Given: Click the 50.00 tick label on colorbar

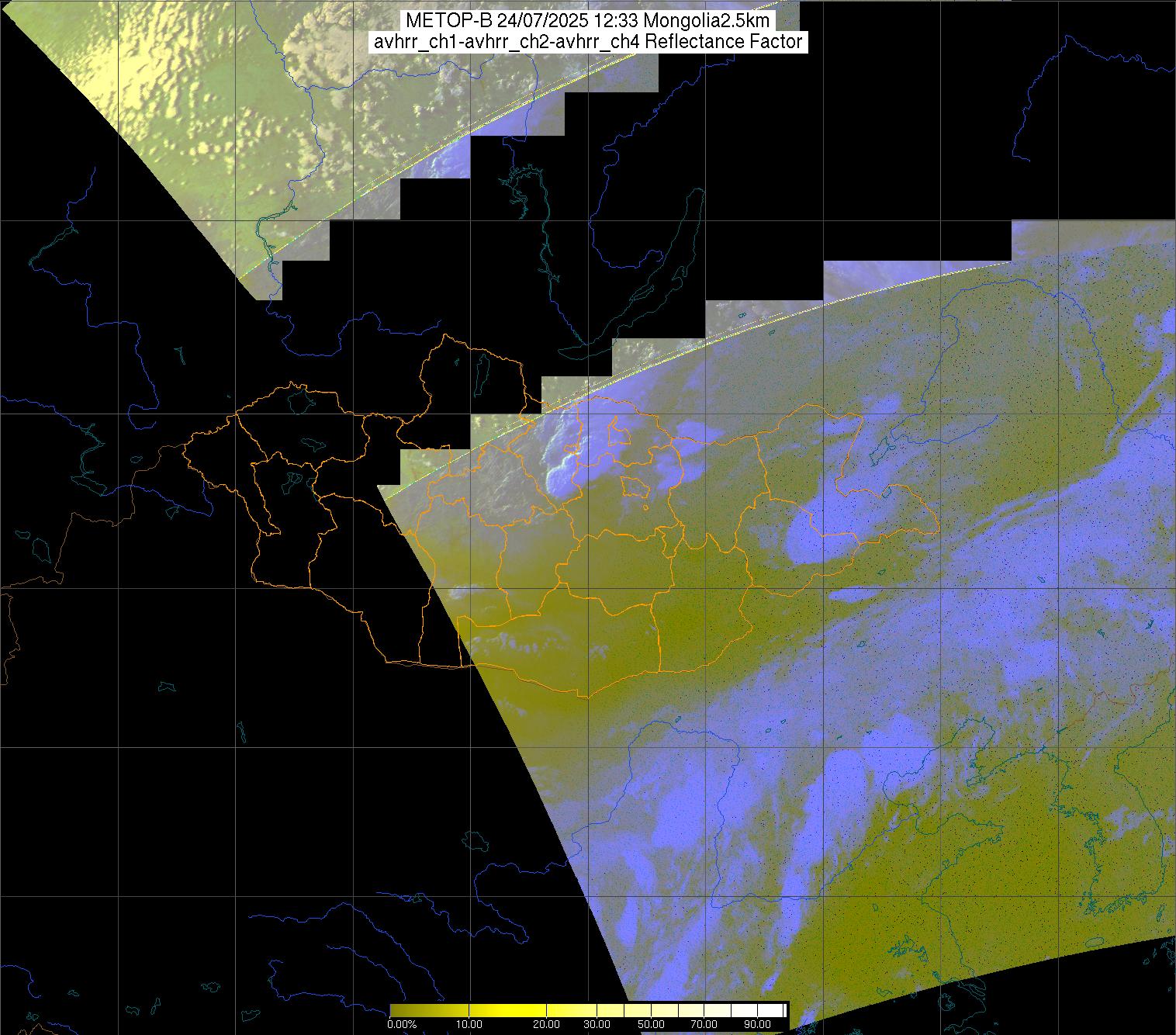Looking at the screenshot, I should pos(650,1025).
